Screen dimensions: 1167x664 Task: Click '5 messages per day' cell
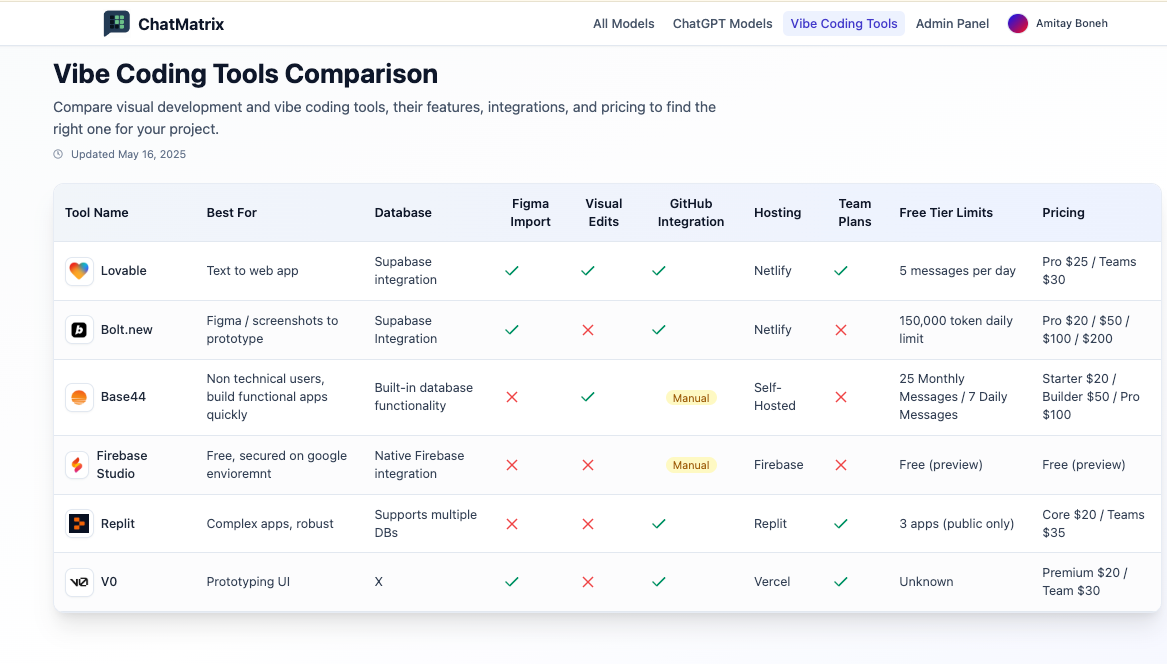click(x=957, y=271)
